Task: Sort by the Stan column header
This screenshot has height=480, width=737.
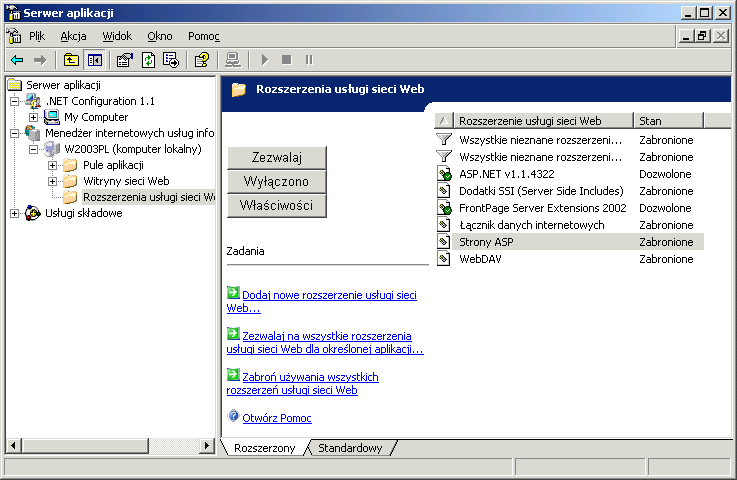Action: coord(668,121)
